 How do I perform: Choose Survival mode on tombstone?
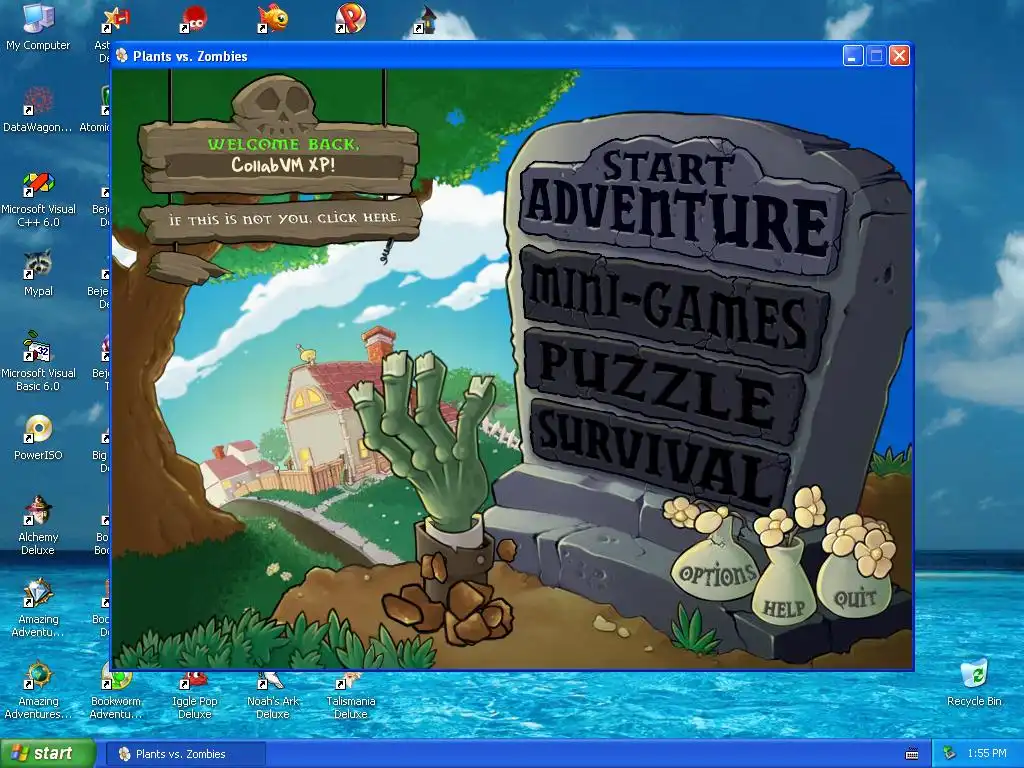point(660,455)
